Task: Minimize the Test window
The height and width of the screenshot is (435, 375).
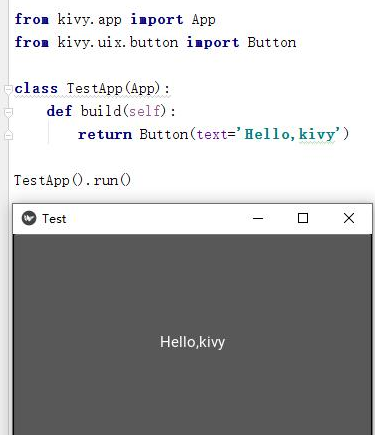Action: tap(258, 218)
